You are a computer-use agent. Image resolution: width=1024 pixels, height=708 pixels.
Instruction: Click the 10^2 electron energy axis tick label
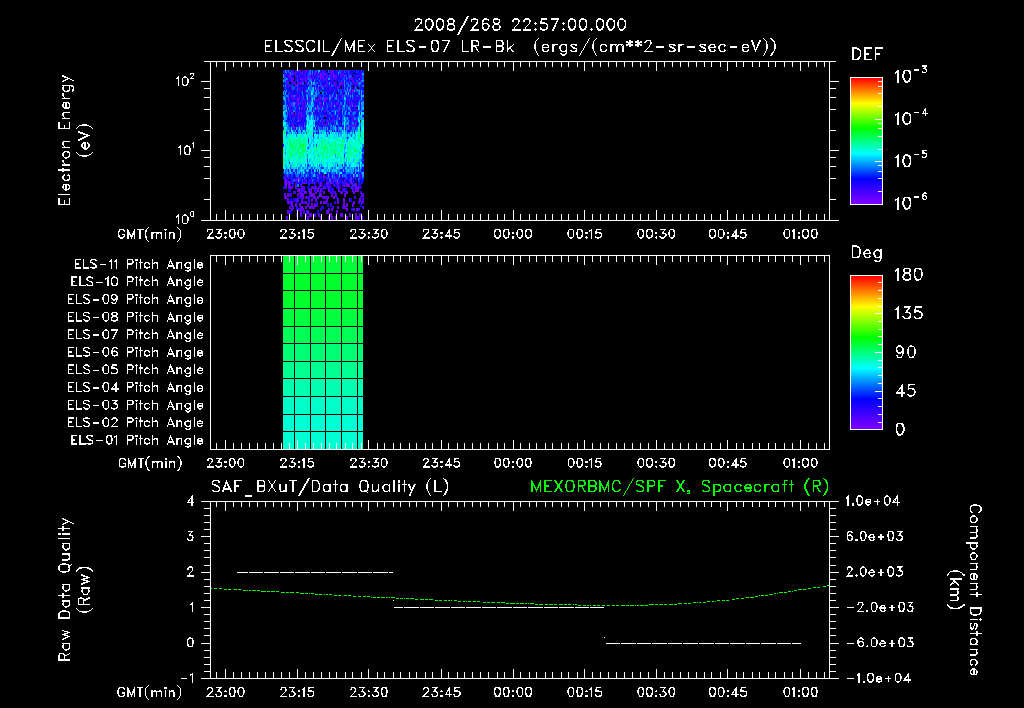pyautogui.click(x=185, y=82)
